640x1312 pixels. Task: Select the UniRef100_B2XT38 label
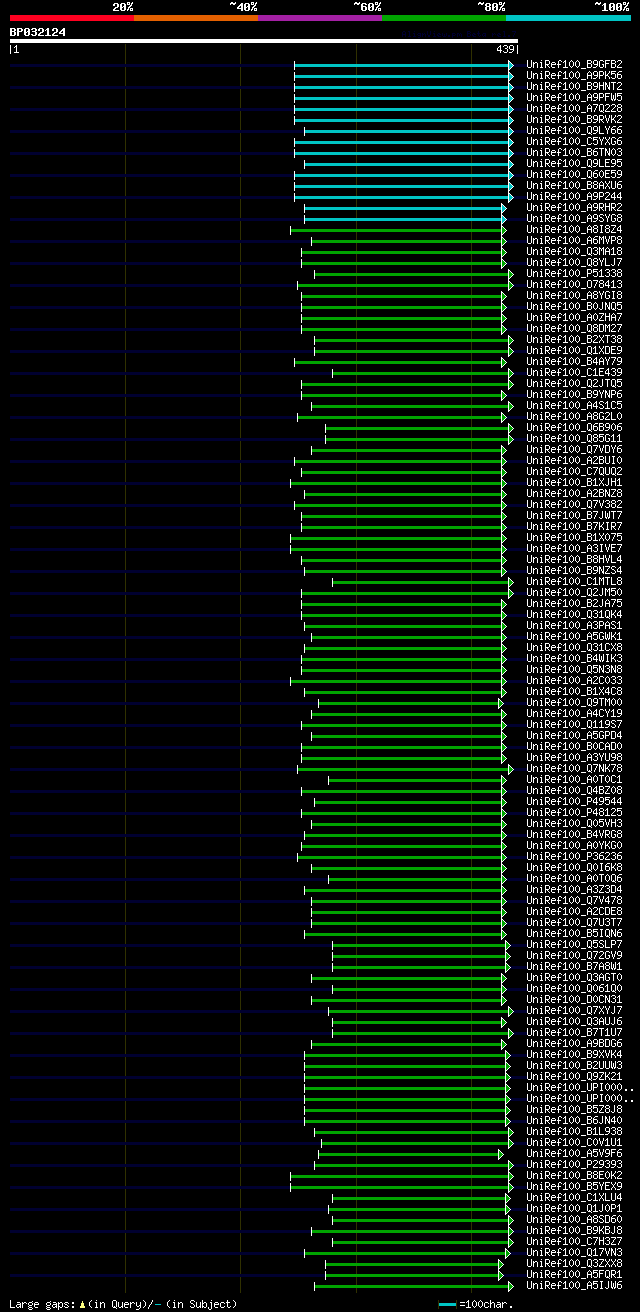[x=574, y=340]
